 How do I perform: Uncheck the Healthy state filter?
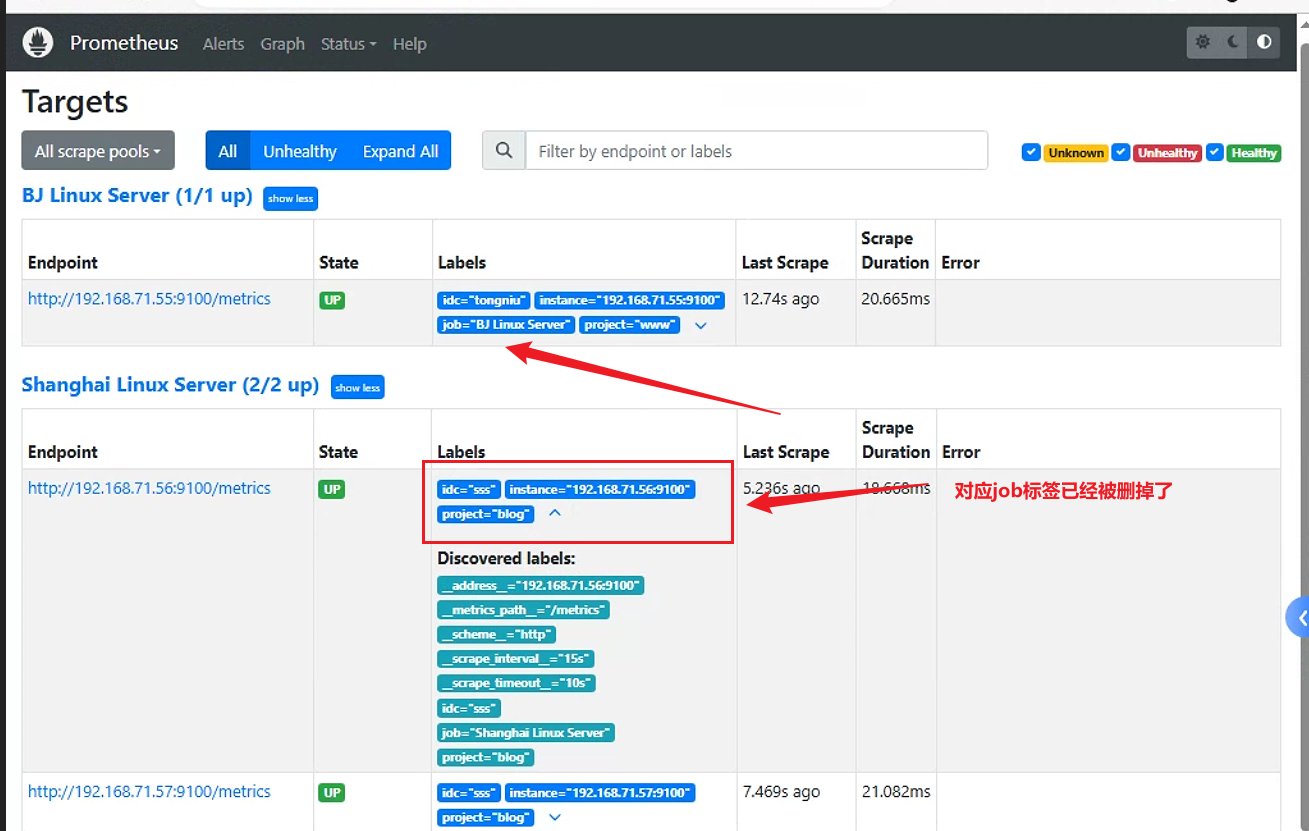pos(1215,153)
